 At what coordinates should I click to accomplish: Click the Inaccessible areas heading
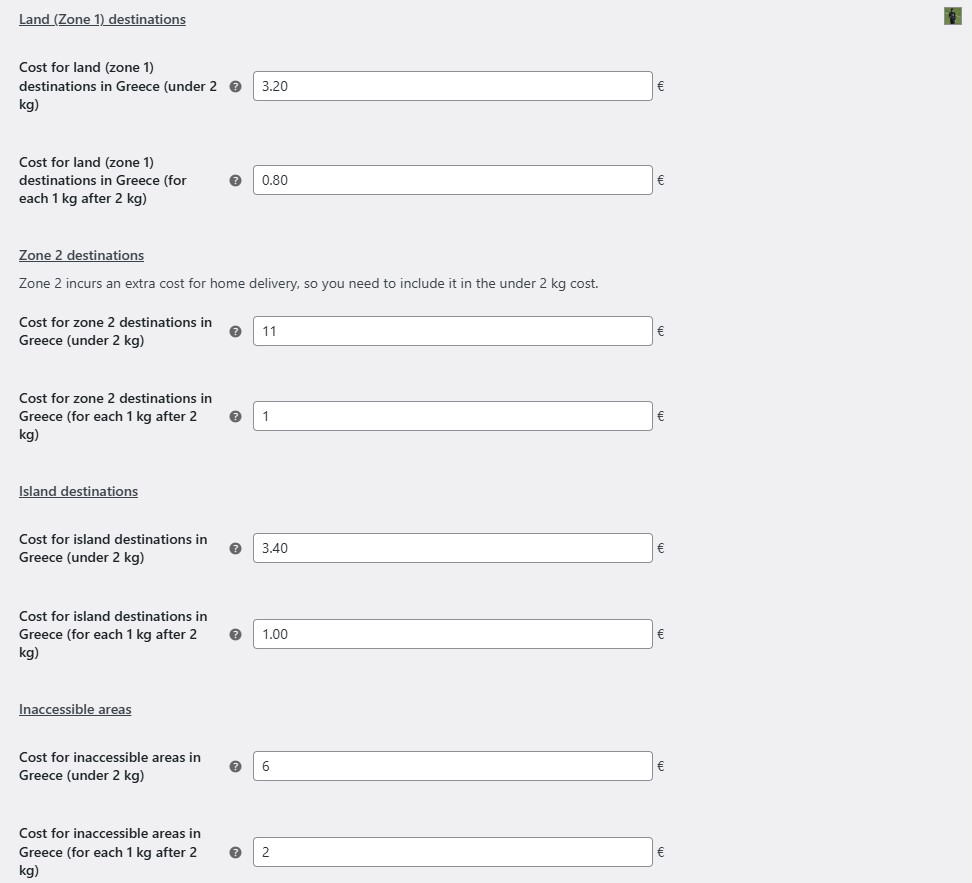click(x=75, y=709)
